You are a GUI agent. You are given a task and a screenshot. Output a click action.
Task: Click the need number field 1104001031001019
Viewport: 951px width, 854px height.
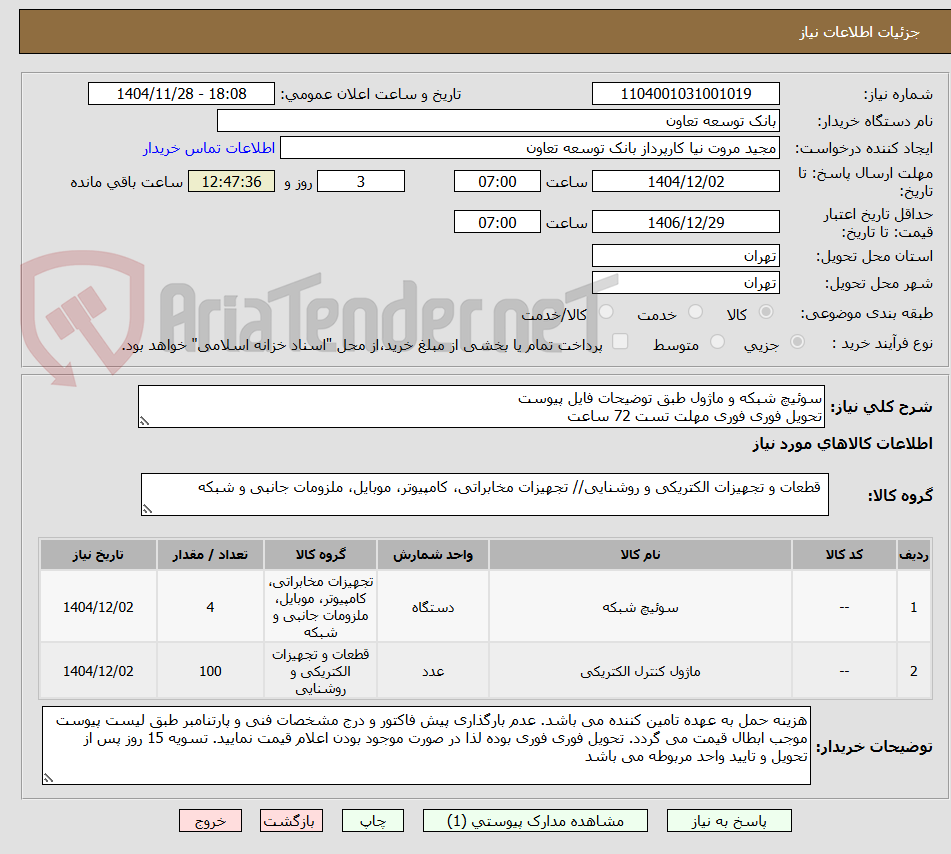tap(685, 94)
